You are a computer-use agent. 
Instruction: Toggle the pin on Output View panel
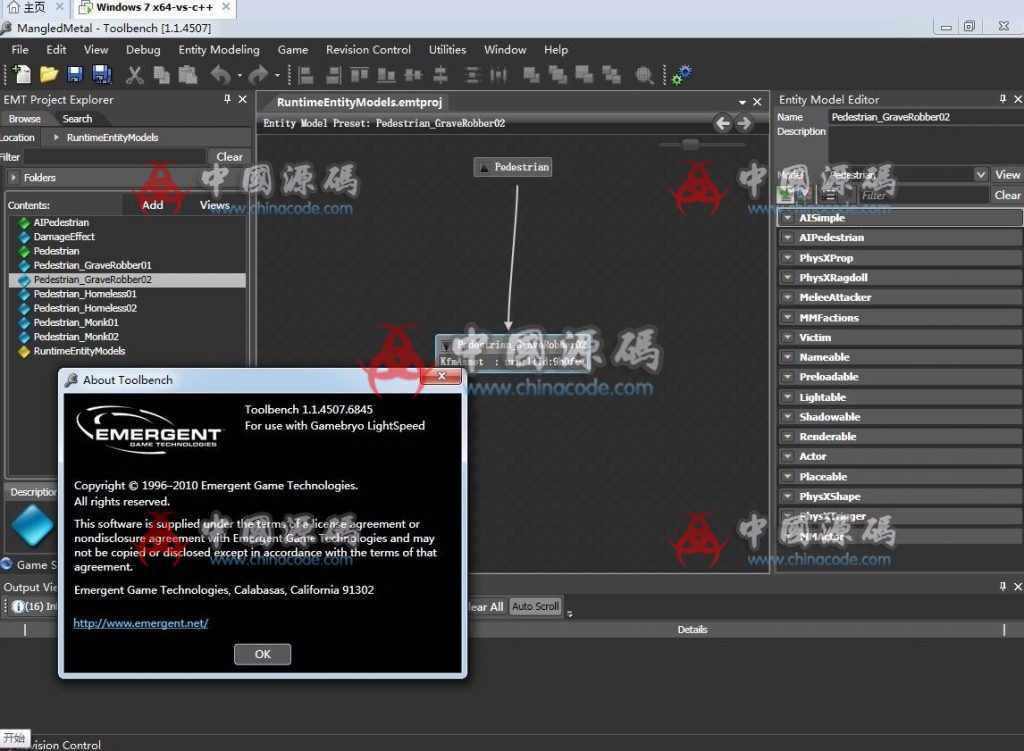[1002, 586]
